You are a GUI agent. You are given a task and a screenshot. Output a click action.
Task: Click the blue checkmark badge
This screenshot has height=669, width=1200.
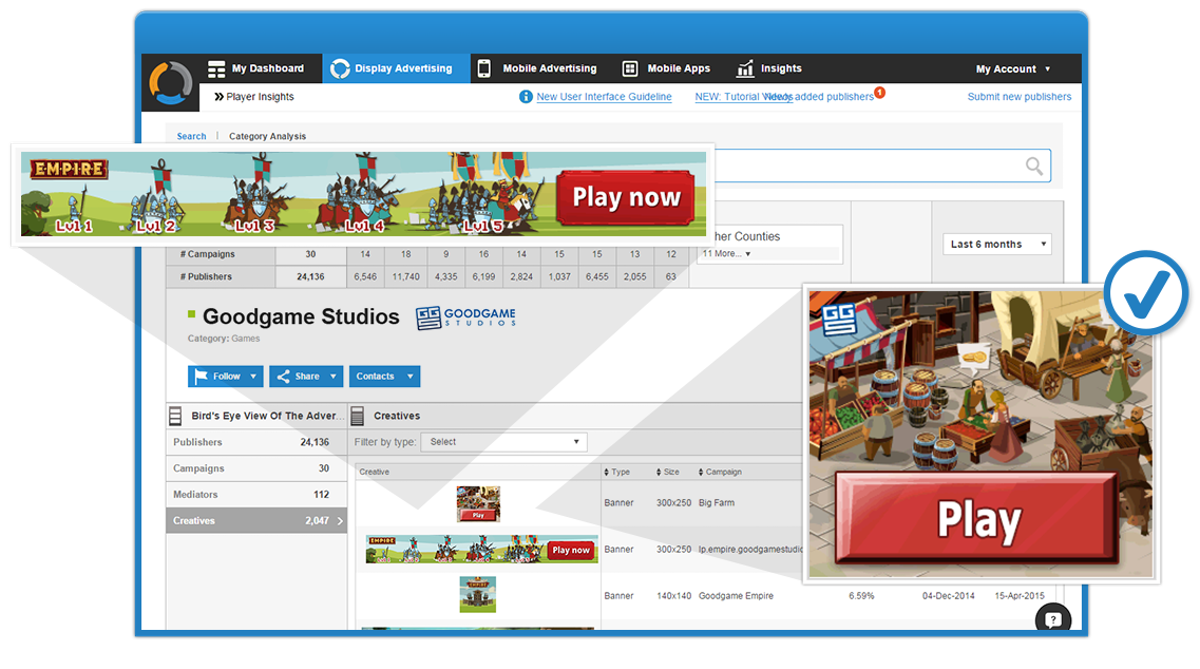click(x=1146, y=290)
